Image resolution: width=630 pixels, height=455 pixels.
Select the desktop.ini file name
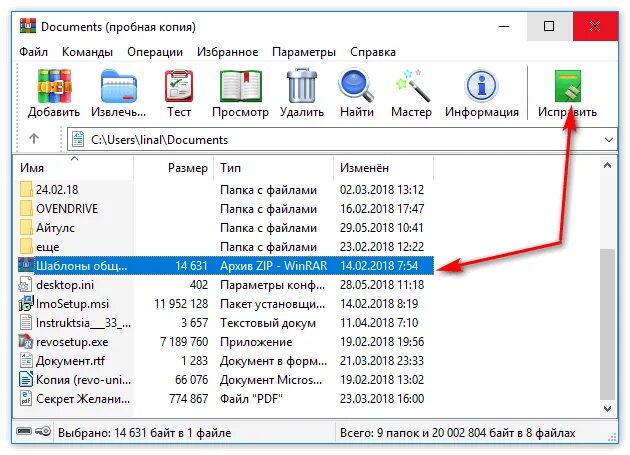tap(65, 285)
